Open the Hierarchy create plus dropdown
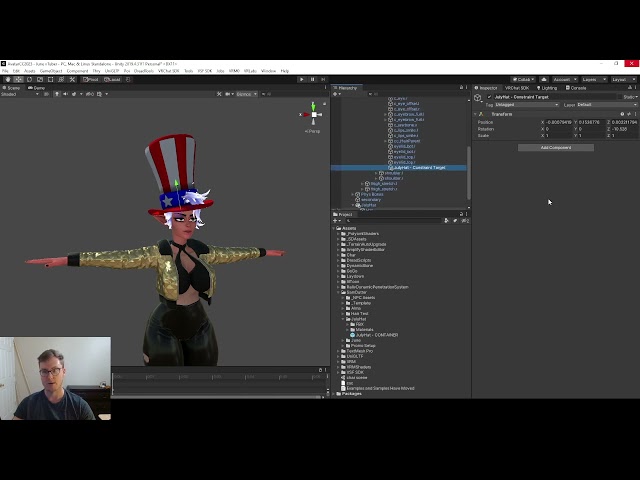 click(337, 94)
